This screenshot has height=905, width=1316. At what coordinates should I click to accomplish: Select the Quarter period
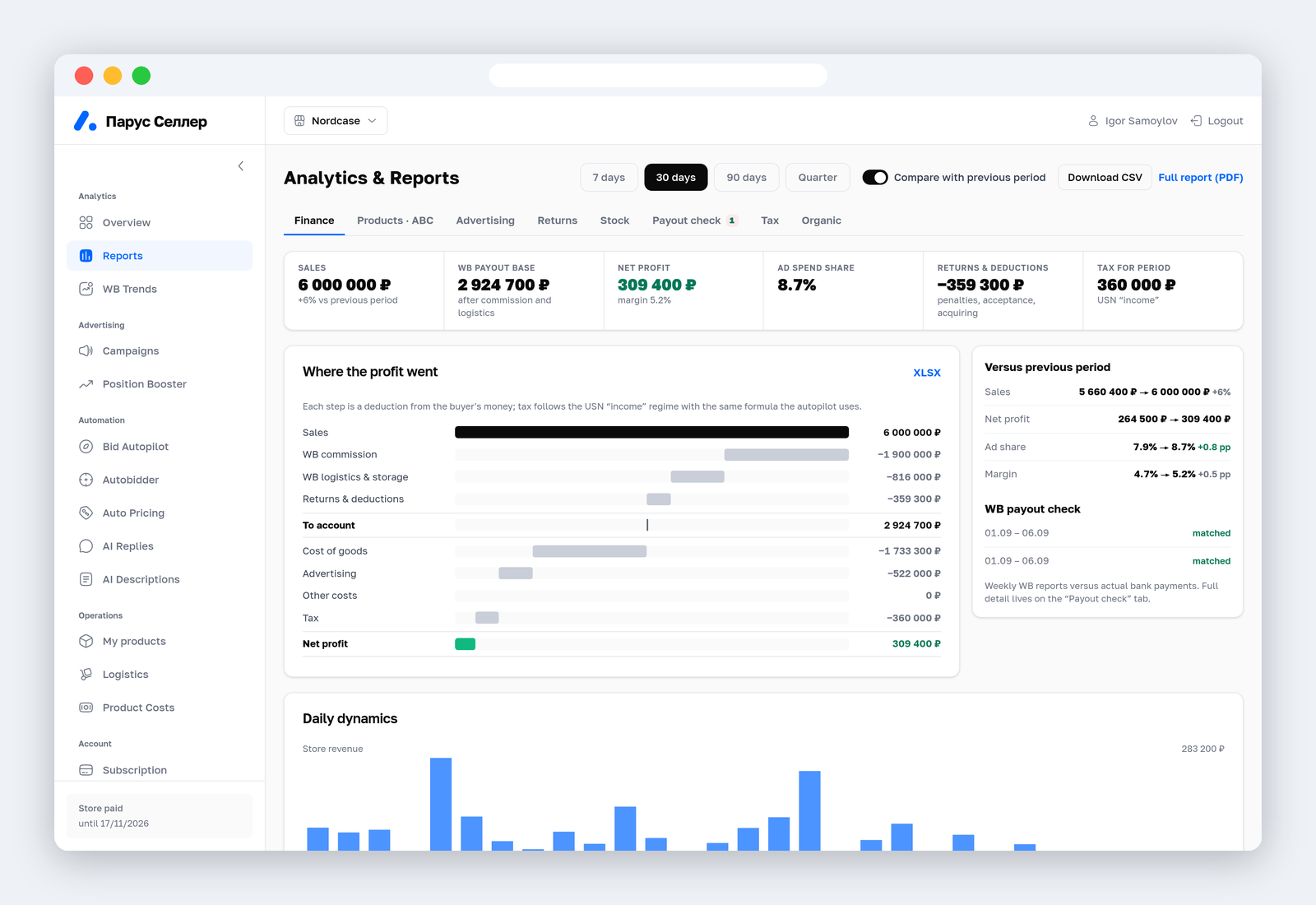[x=818, y=178]
